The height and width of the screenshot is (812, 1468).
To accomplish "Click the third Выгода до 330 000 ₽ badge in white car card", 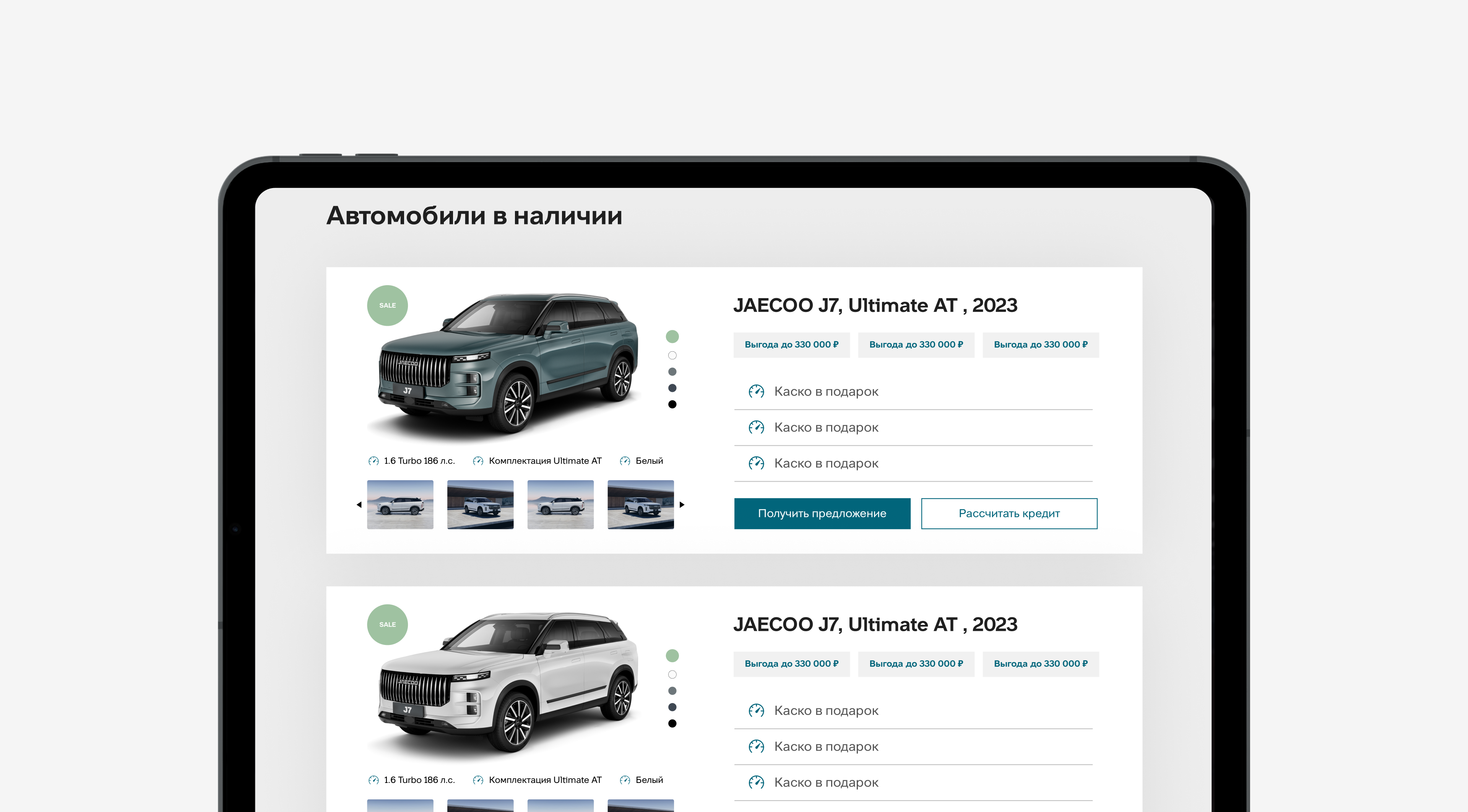I will 1041,664.
